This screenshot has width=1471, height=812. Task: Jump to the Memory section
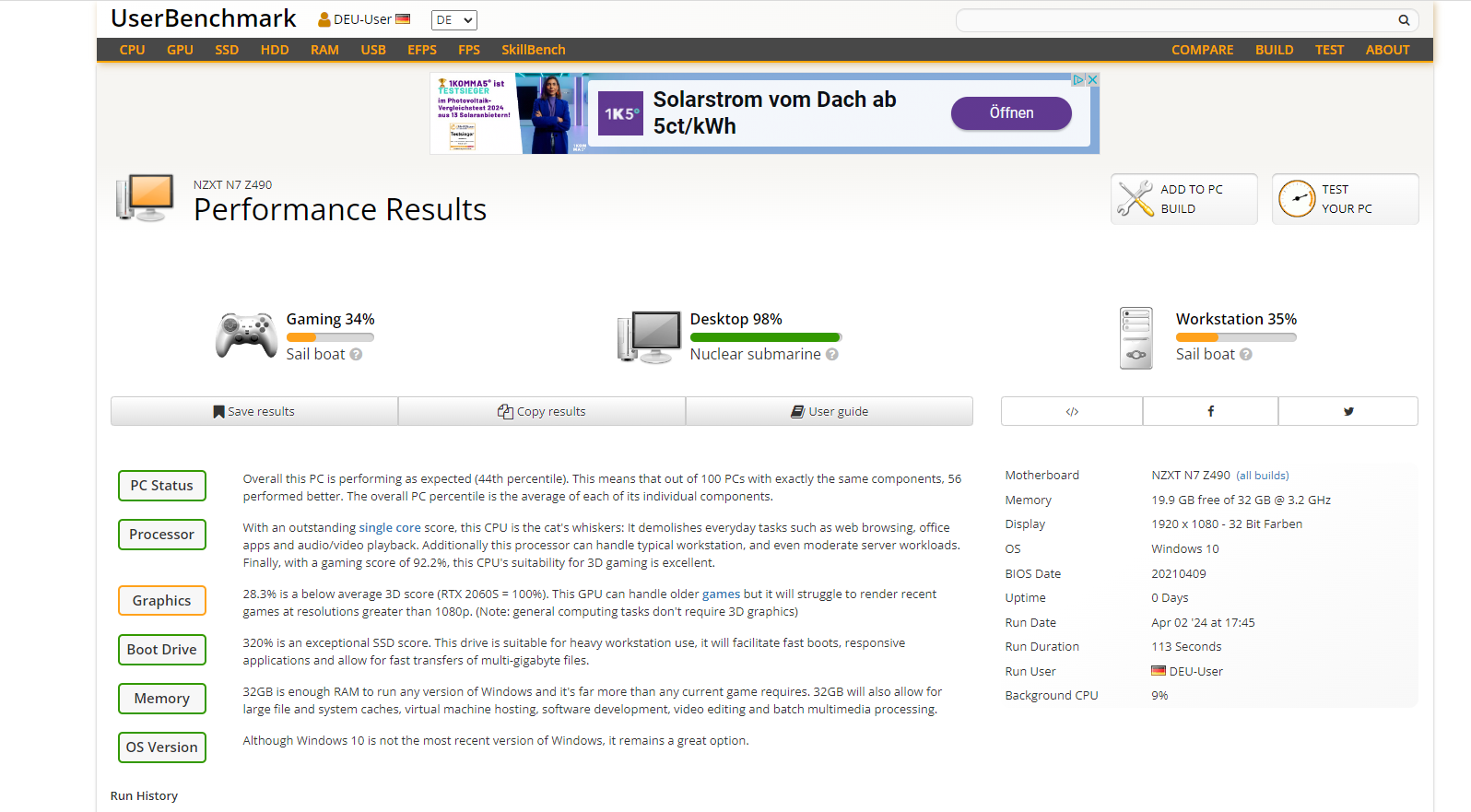[x=162, y=699]
